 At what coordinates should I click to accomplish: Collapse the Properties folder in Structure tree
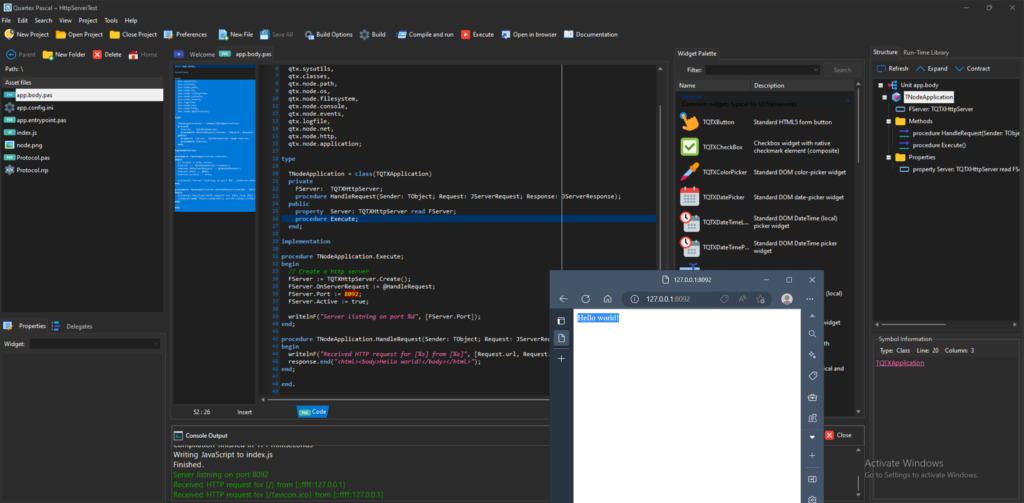coord(889,157)
